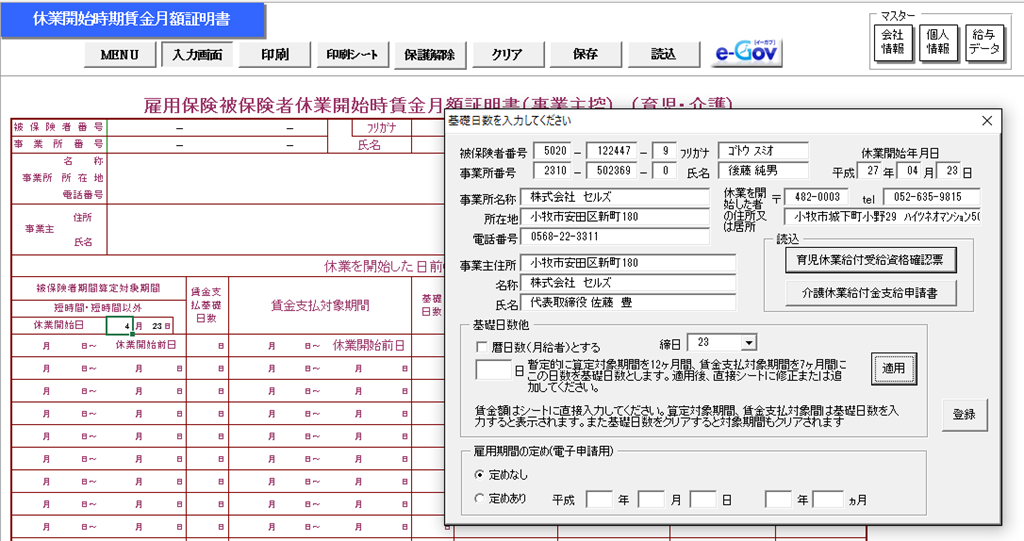This screenshot has height=541, width=1024.
Task: Click 電話番号 field 0568-22-3311
Action: coord(615,236)
